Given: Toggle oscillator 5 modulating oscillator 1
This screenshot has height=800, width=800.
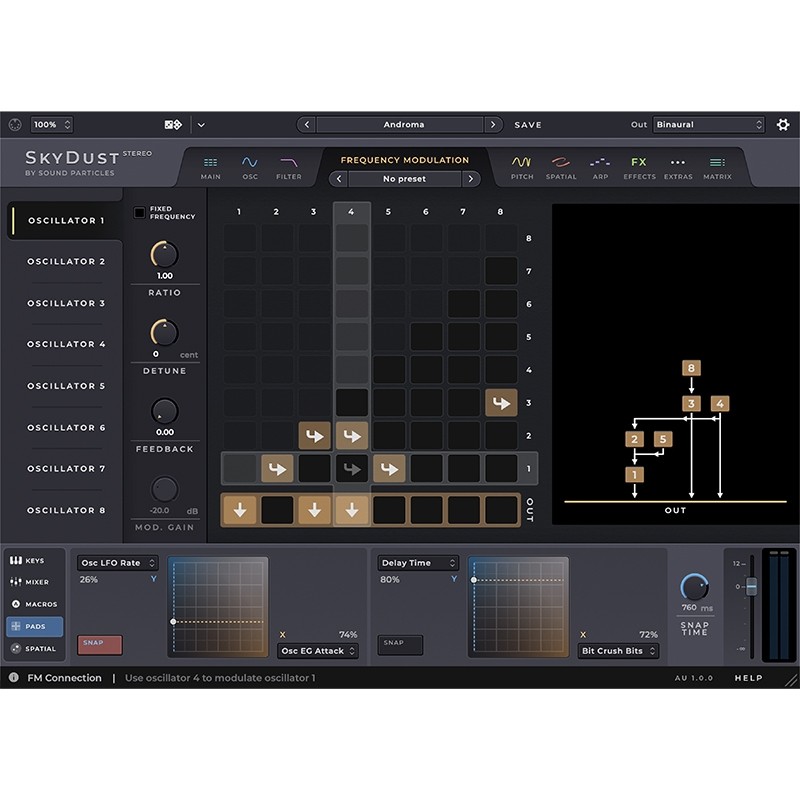Looking at the screenshot, I should (389, 468).
